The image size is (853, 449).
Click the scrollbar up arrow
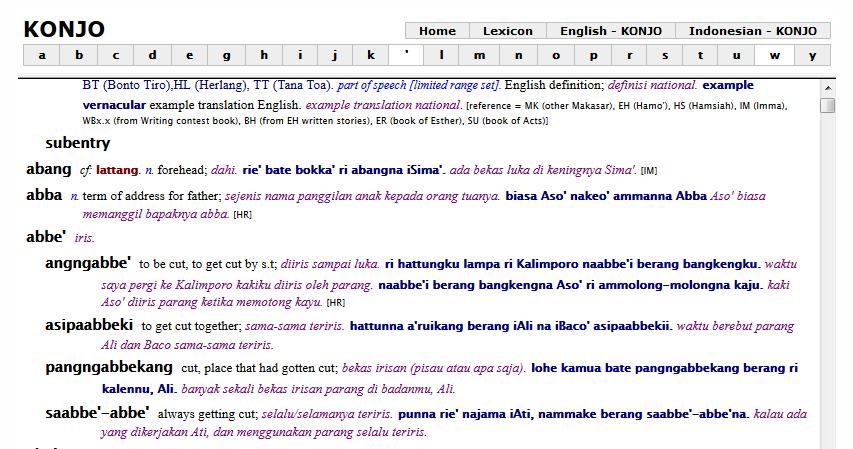point(827,88)
